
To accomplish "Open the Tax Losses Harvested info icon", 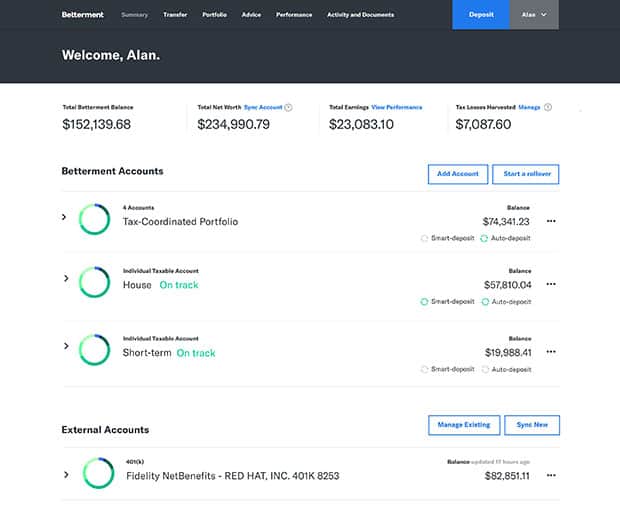I will [548, 107].
